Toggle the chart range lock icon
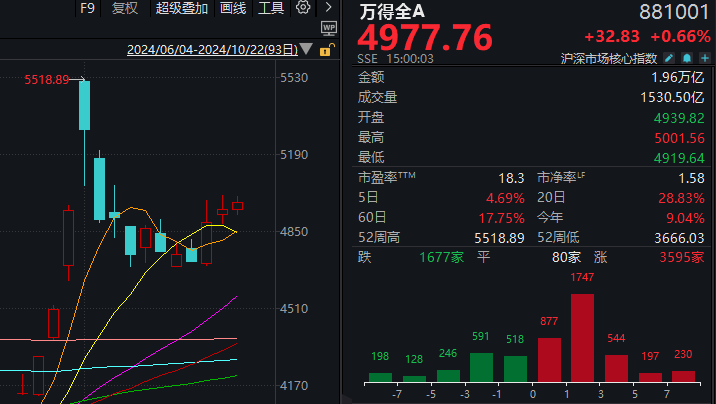 (x=327, y=49)
